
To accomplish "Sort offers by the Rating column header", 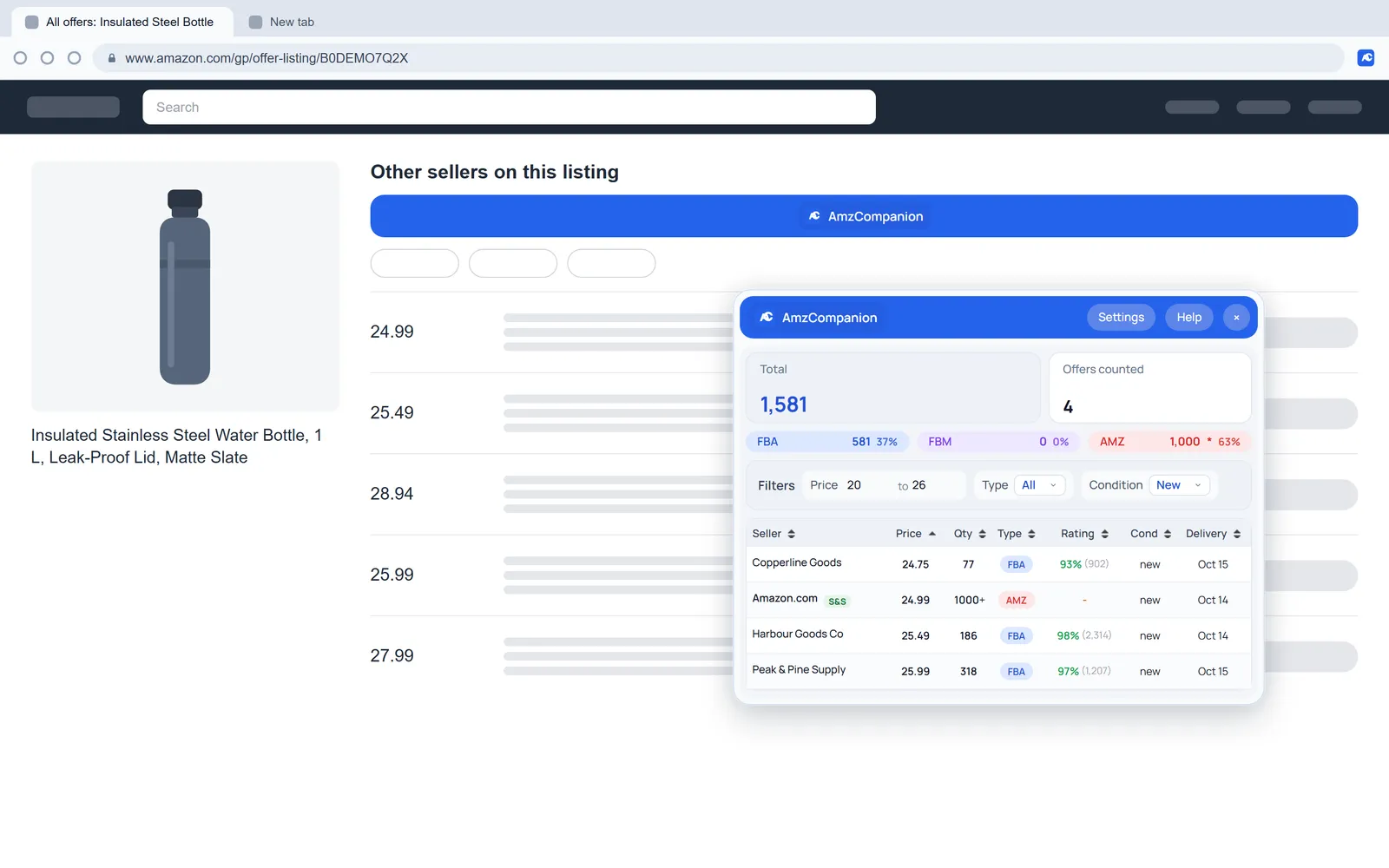I will [x=1084, y=534].
